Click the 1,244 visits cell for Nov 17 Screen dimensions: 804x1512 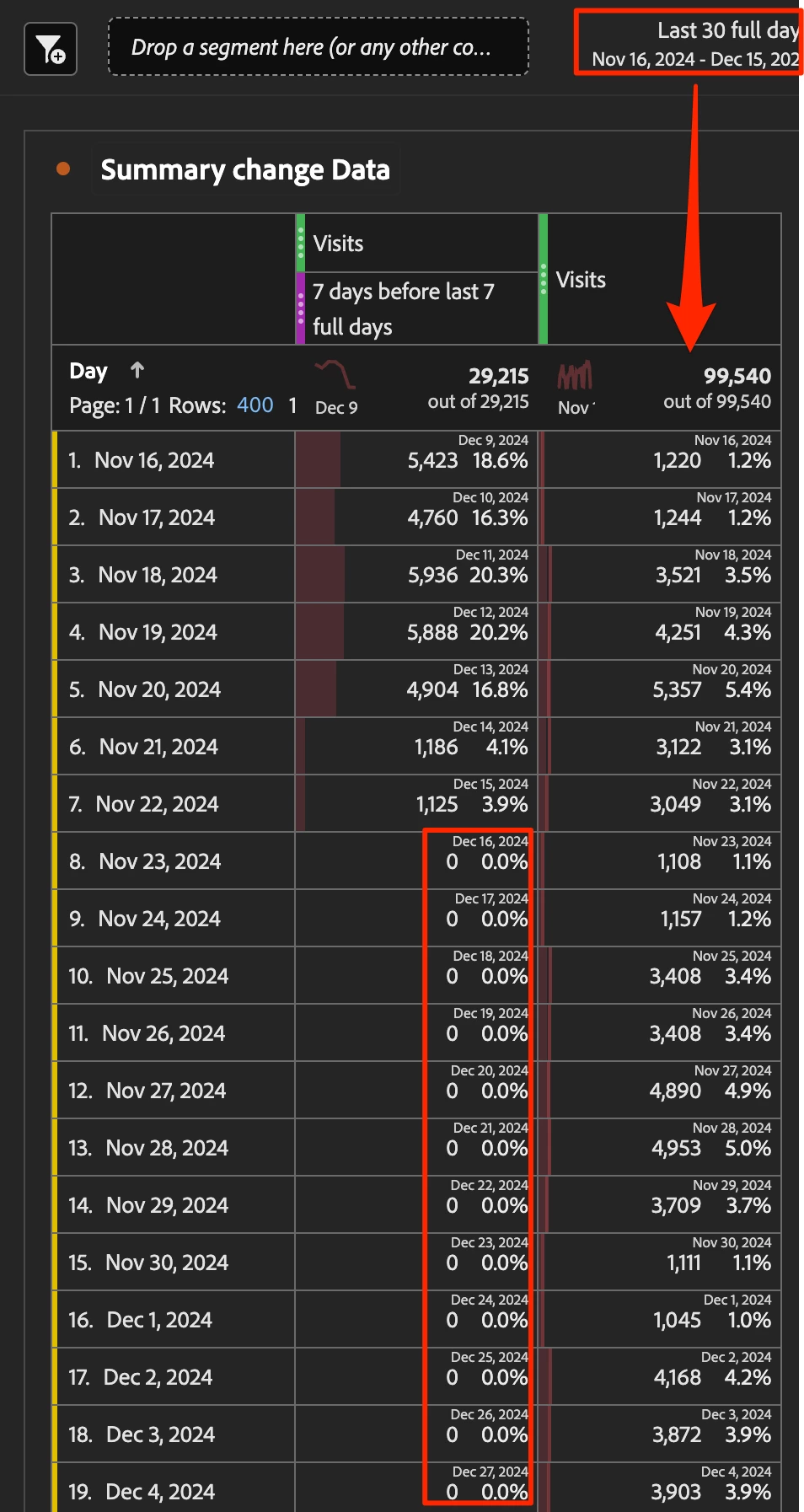coord(659,517)
